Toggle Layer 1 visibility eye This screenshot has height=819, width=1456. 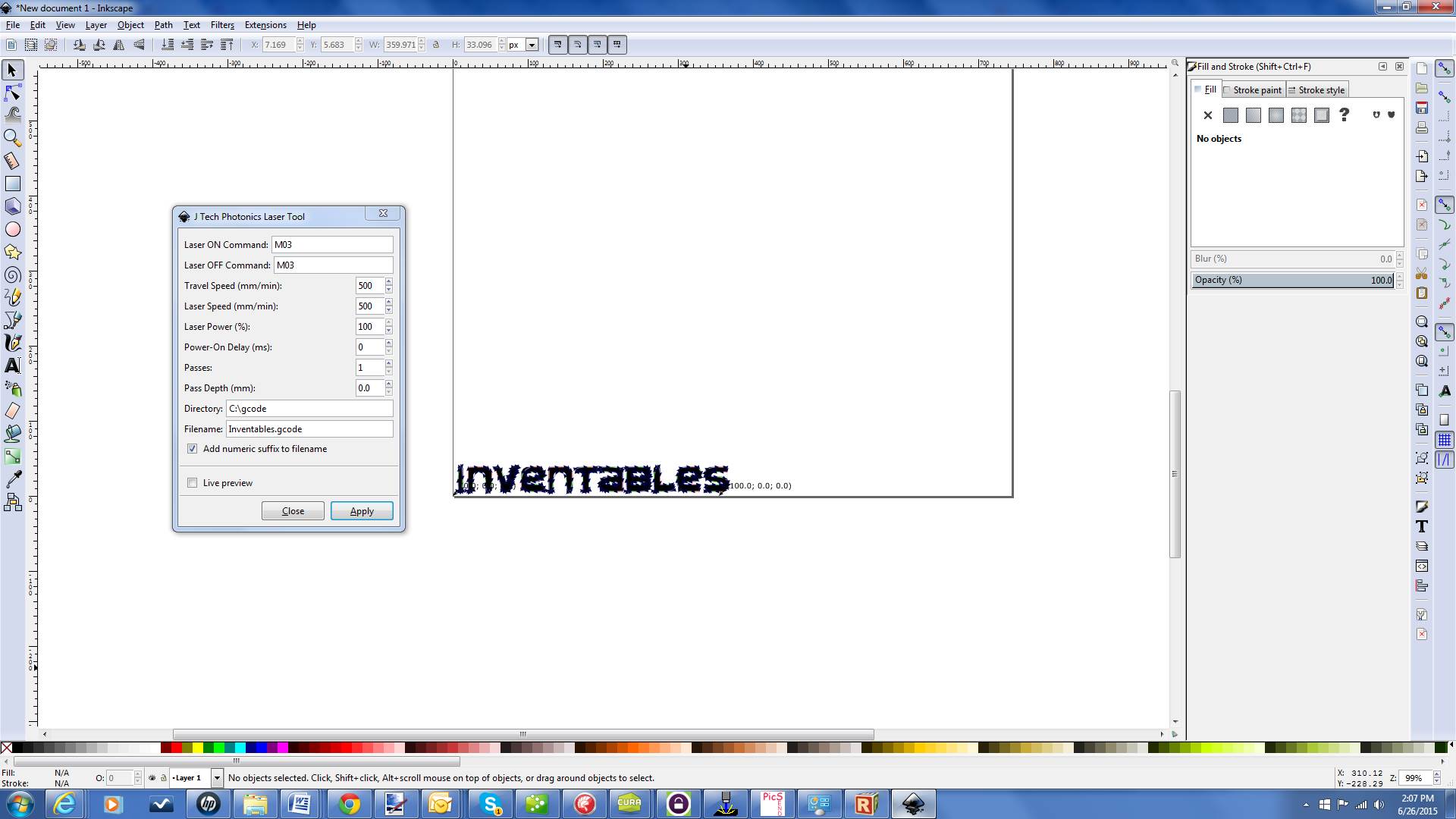tap(152, 778)
